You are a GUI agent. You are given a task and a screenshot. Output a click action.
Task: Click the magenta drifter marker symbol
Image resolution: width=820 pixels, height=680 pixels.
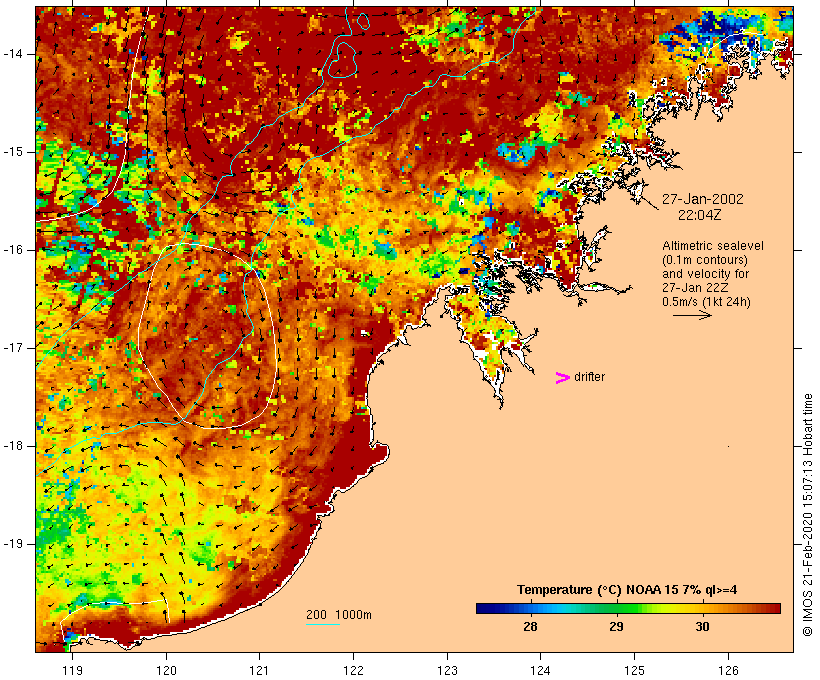(x=563, y=378)
